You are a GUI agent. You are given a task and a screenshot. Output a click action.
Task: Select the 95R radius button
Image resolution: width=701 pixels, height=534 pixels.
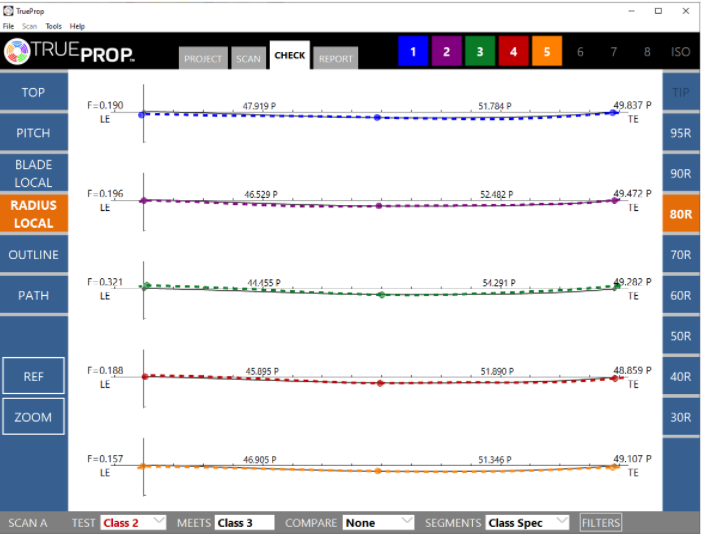(x=681, y=133)
